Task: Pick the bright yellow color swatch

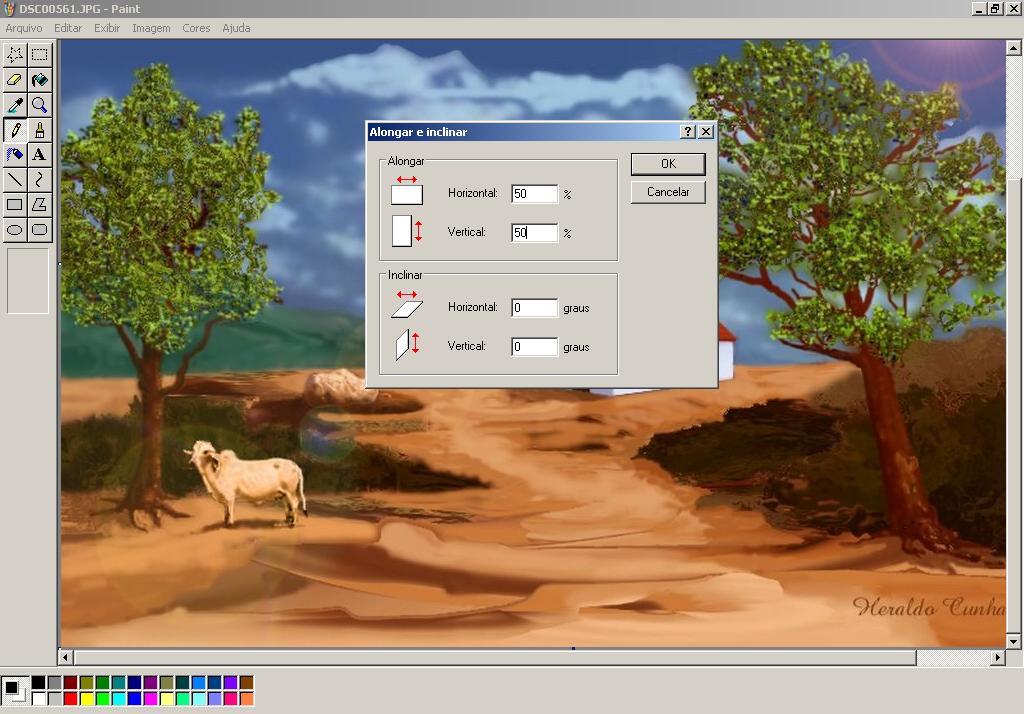Action: (x=87, y=699)
